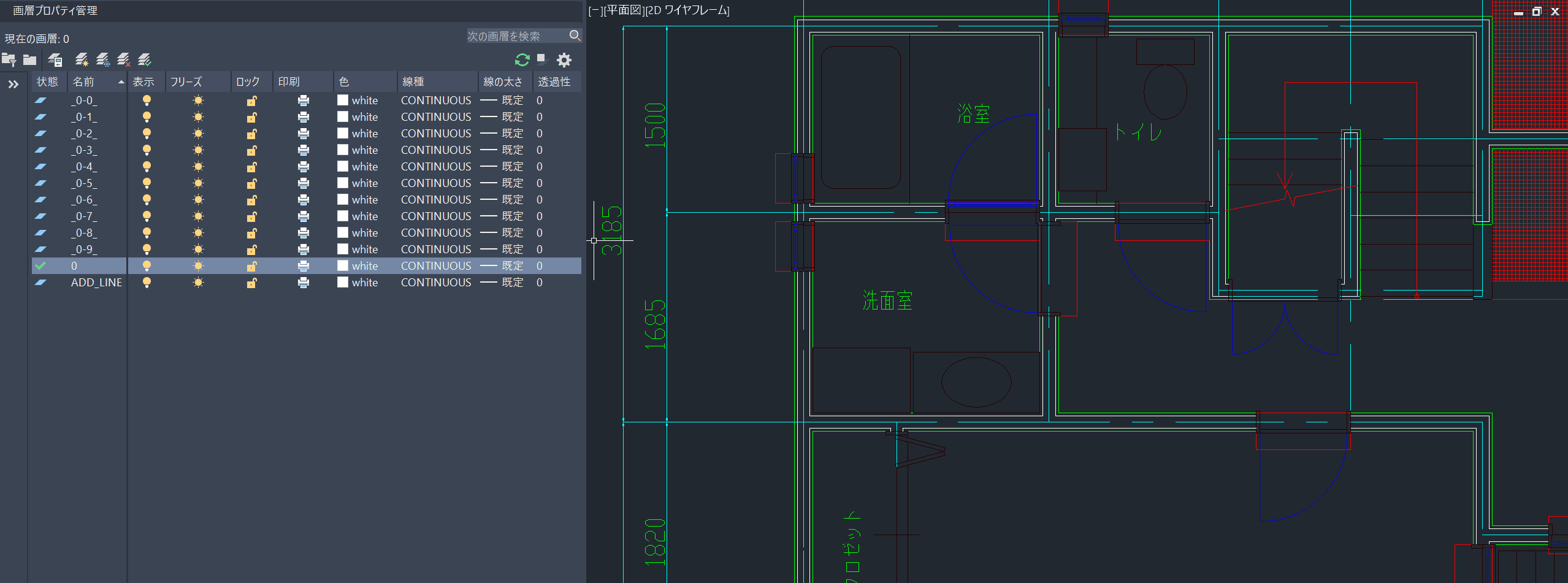Screen dimensions: 1568x583
Task: Open Layer States Manager icon
Action: 55,60
